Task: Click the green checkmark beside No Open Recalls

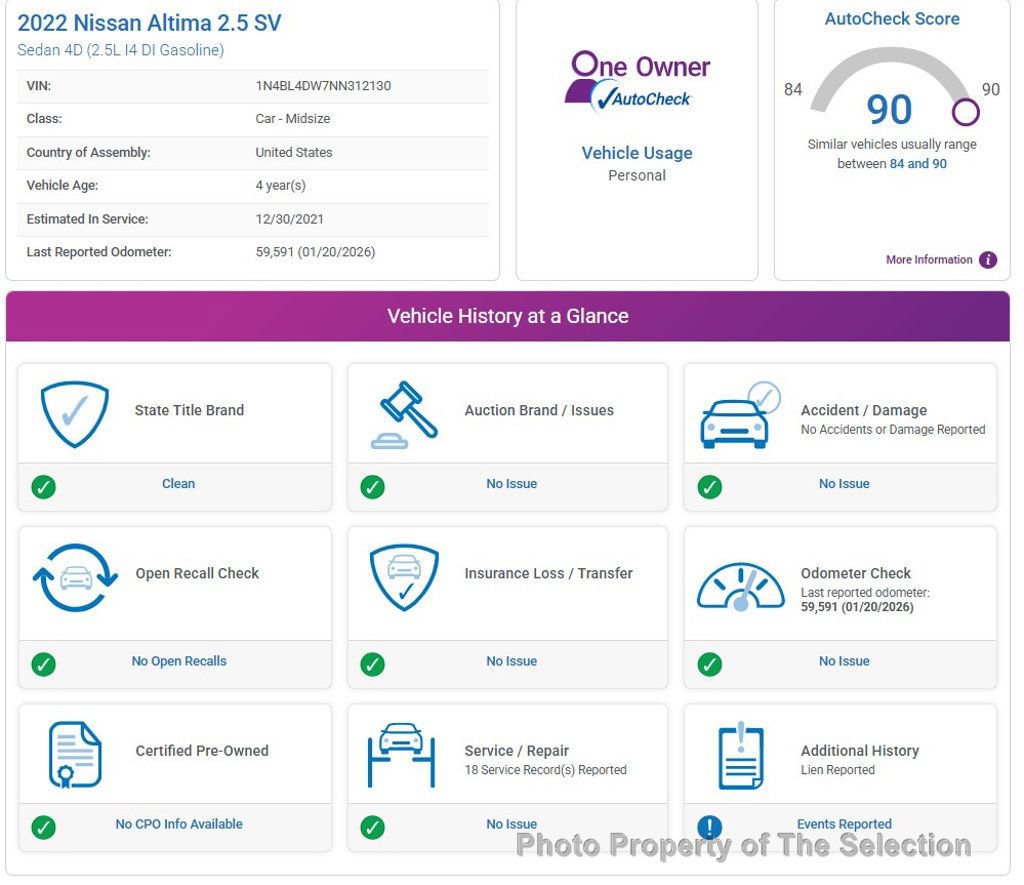Action: click(x=43, y=664)
